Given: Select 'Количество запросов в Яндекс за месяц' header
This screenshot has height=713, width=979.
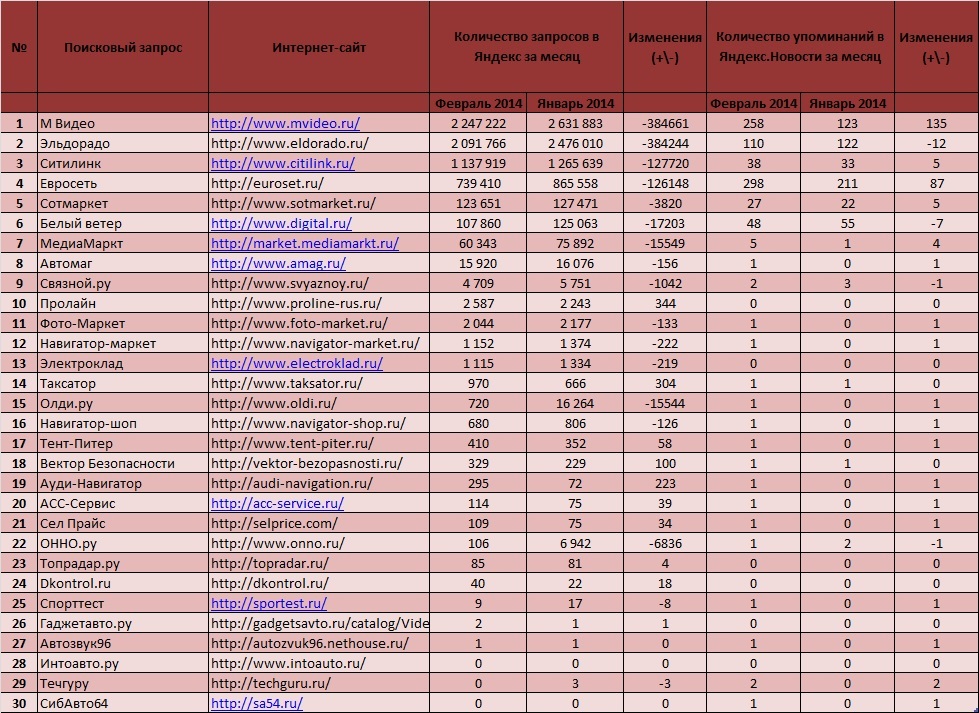Looking at the screenshot, I should [526, 47].
